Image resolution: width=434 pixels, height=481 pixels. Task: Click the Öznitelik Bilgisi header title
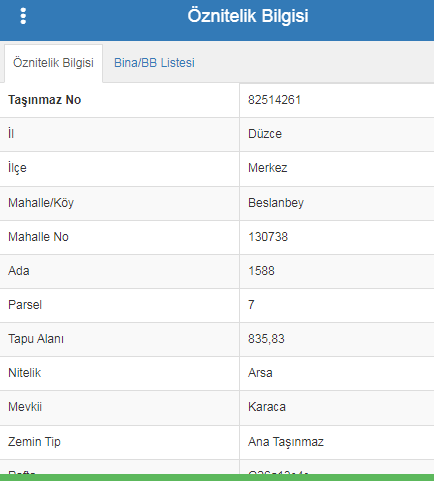(248, 16)
